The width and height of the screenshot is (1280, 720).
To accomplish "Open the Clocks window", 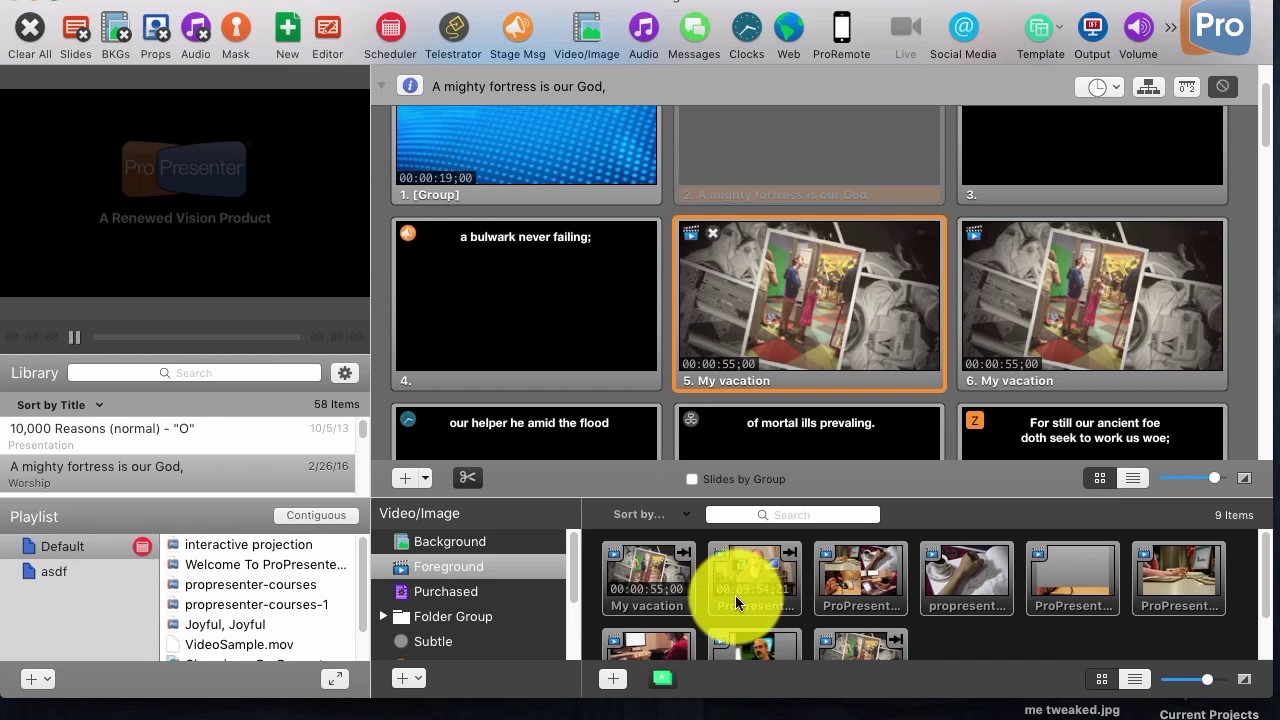I will [x=747, y=36].
